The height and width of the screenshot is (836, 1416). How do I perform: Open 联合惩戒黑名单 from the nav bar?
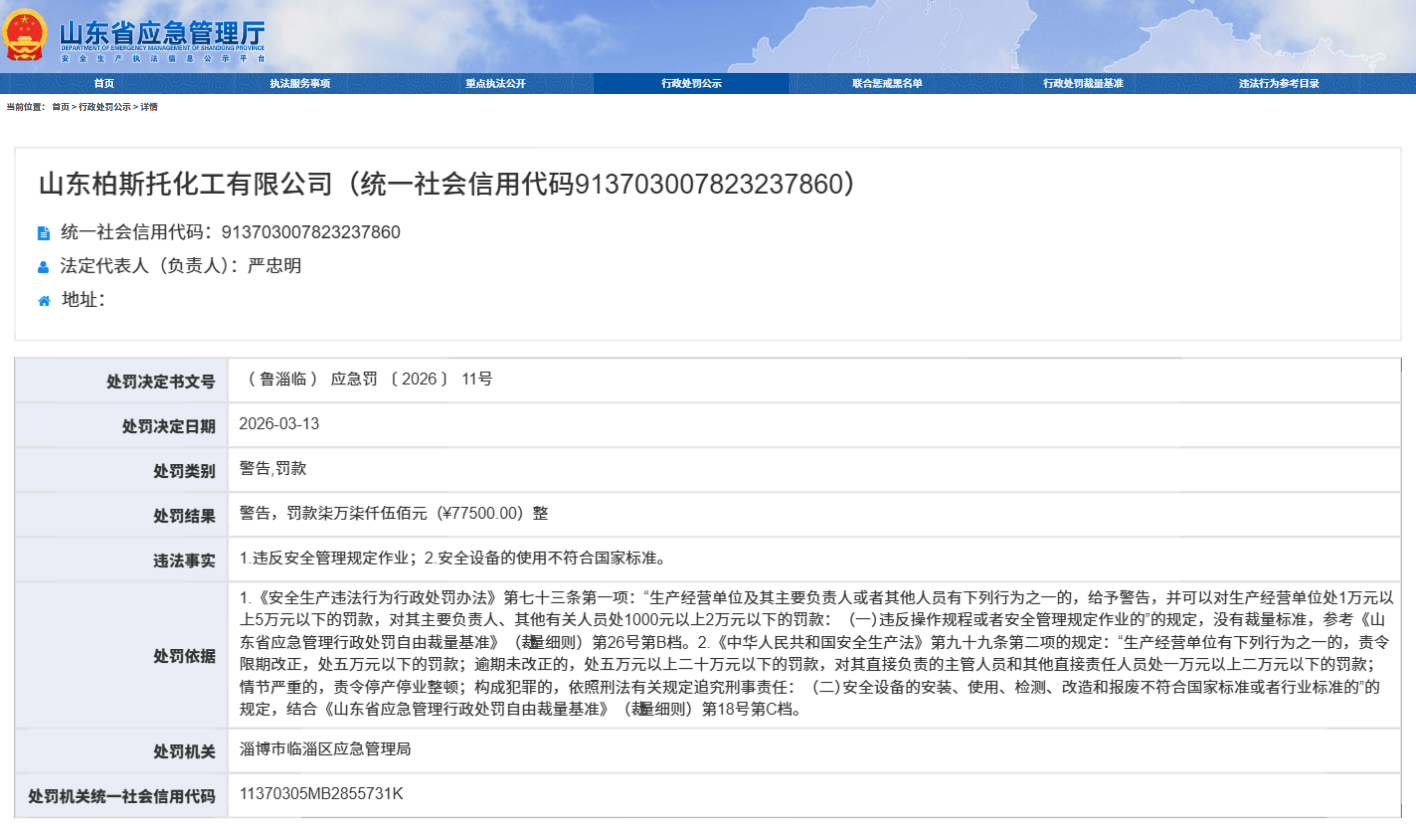[x=887, y=84]
